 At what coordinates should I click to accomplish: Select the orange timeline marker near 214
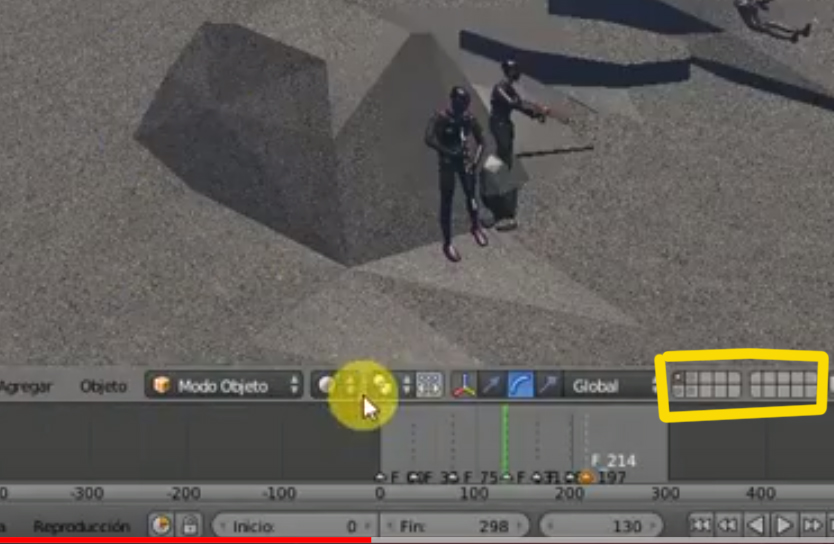click(586, 478)
